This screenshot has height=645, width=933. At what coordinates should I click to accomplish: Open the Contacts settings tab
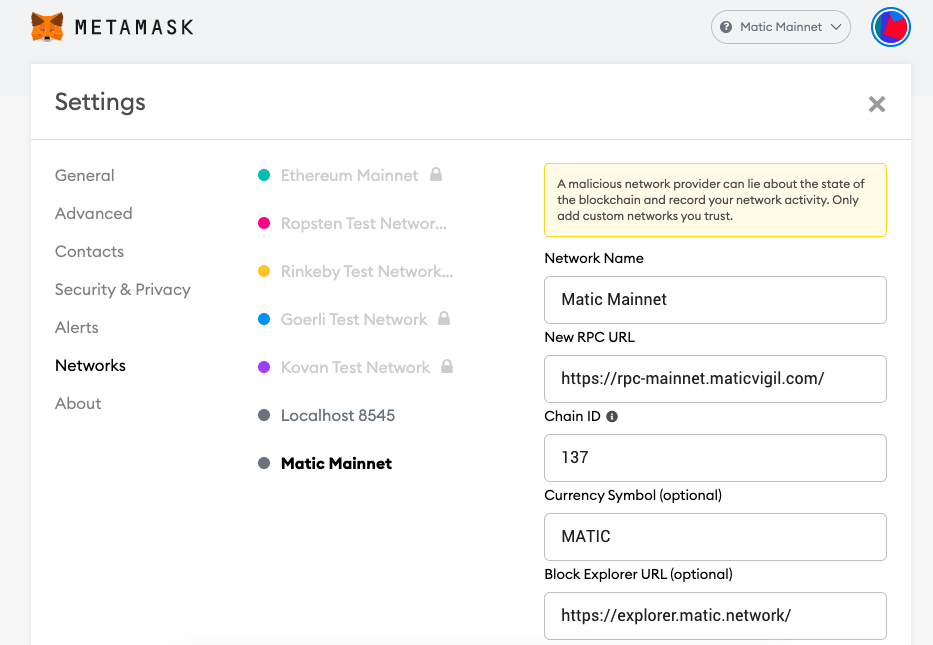(x=89, y=252)
